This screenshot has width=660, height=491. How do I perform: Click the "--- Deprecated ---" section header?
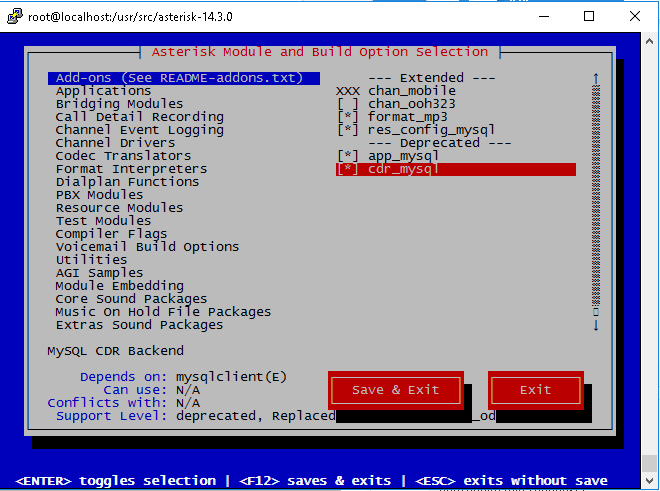pos(440,143)
